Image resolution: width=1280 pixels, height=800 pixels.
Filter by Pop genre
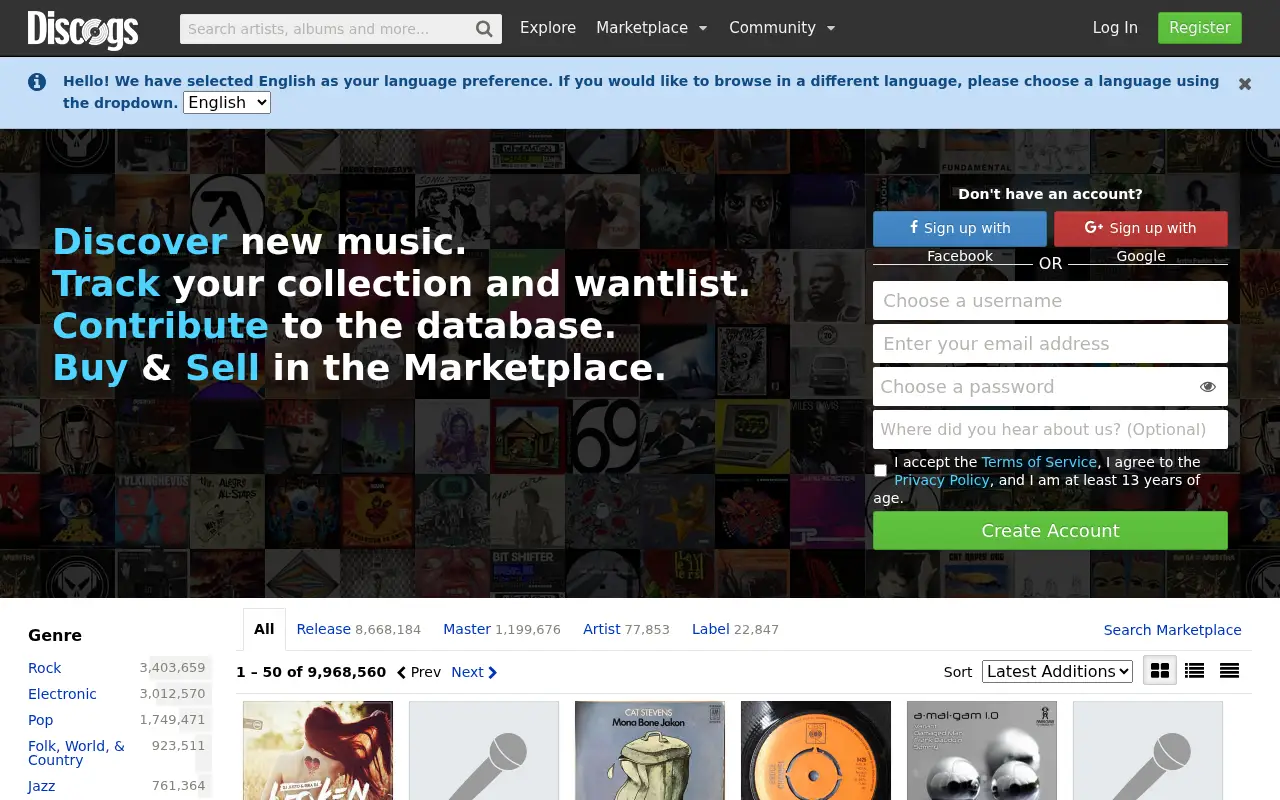point(41,720)
